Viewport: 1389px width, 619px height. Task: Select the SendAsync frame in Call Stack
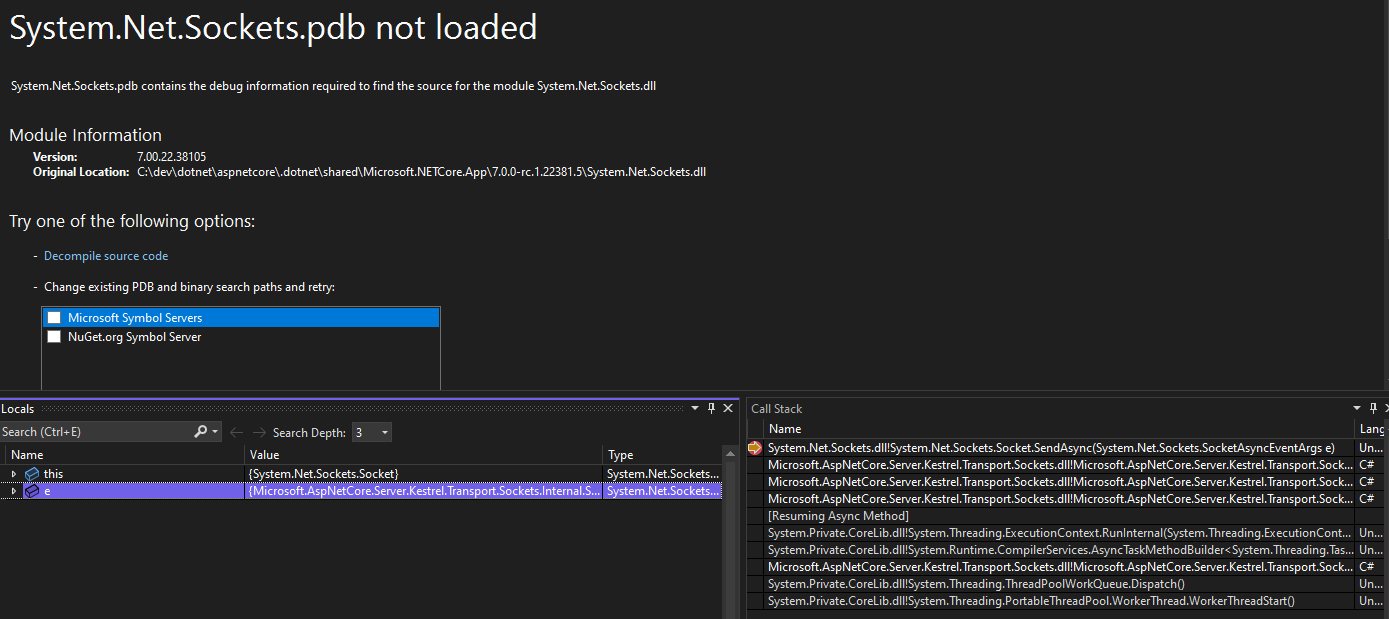click(1000, 448)
